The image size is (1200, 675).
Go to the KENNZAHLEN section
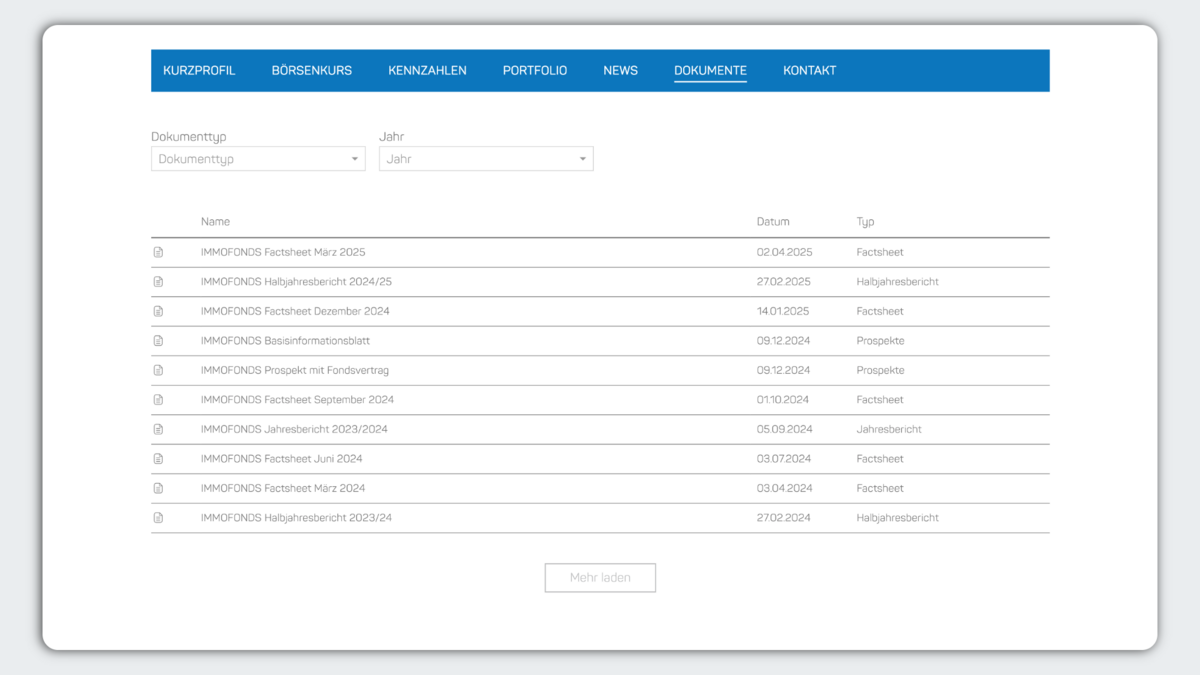(x=427, y=71)
